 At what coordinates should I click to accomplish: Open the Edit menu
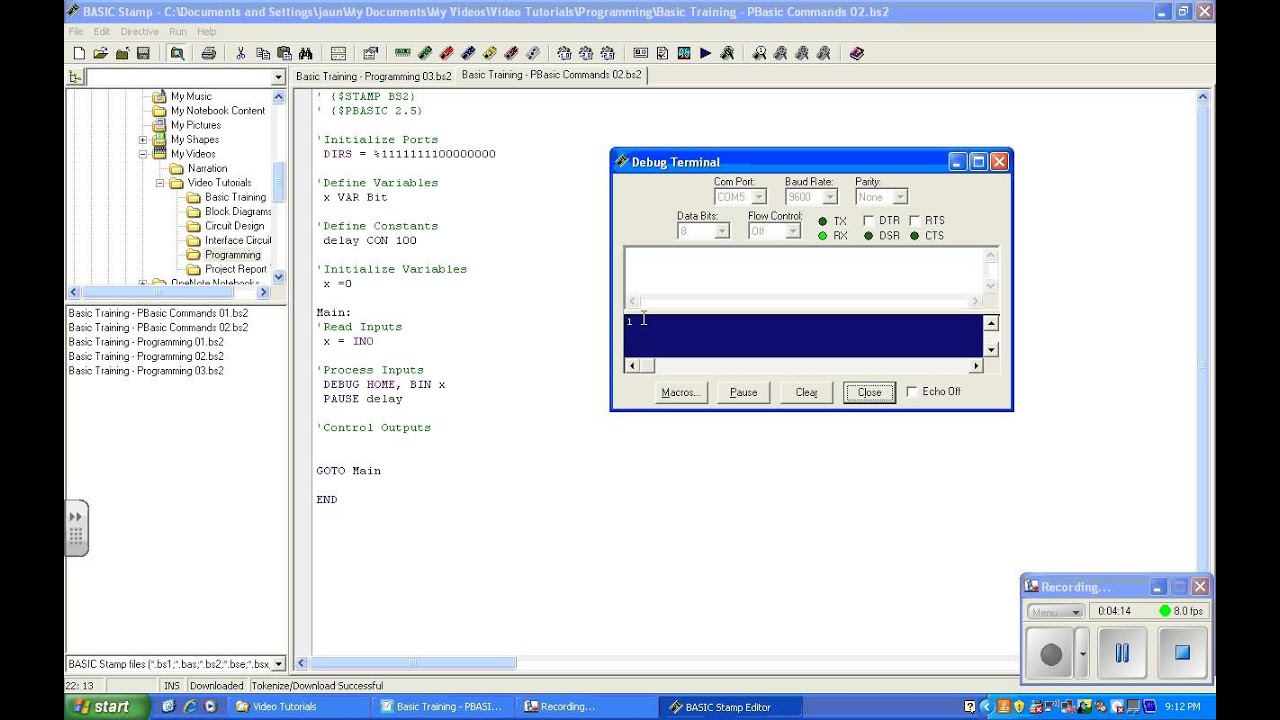point(102,32)
